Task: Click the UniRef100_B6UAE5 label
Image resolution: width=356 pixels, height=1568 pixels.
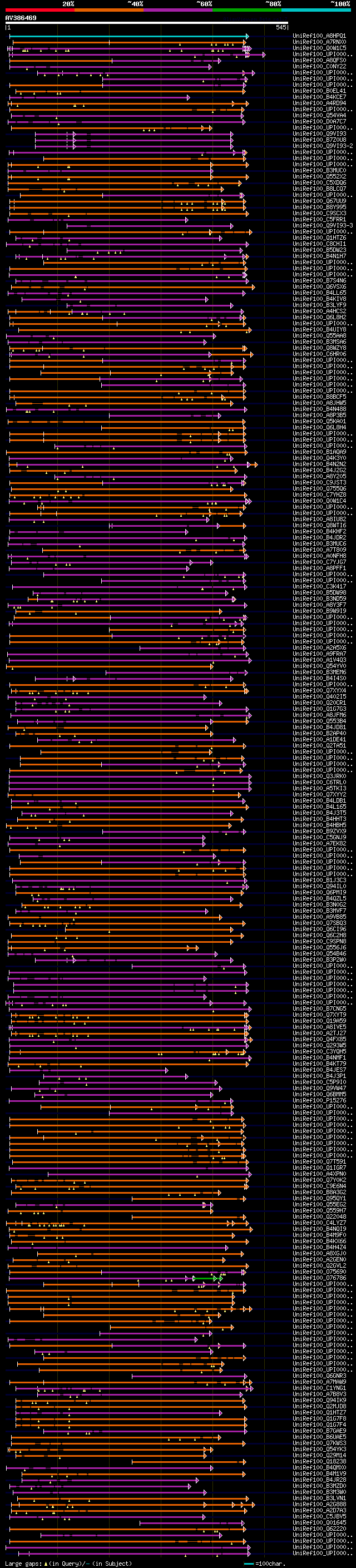Action: [x=319, y=1437]
